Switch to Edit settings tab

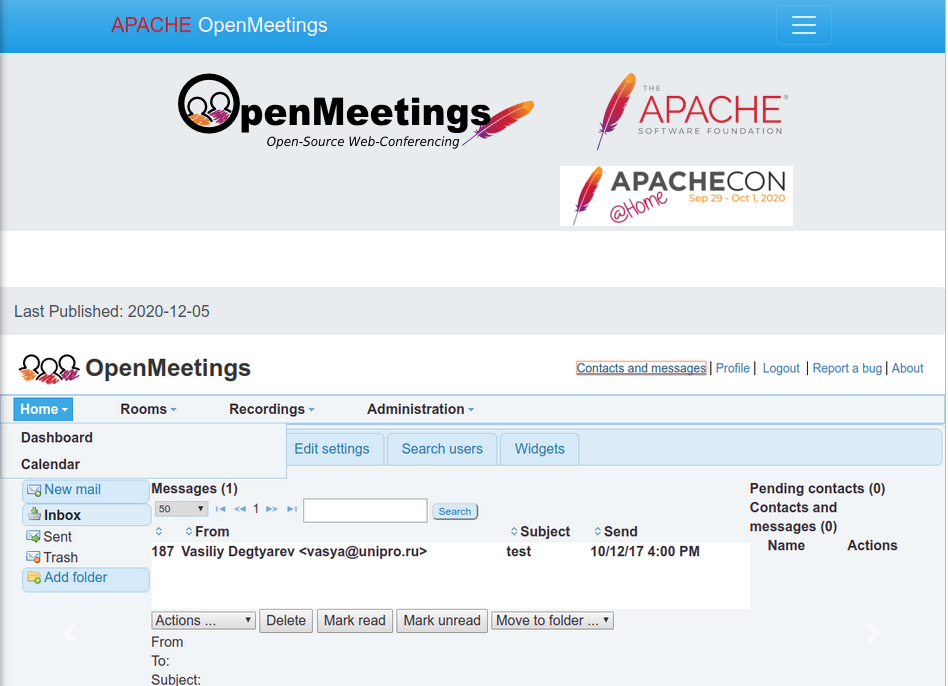(332, 449)
